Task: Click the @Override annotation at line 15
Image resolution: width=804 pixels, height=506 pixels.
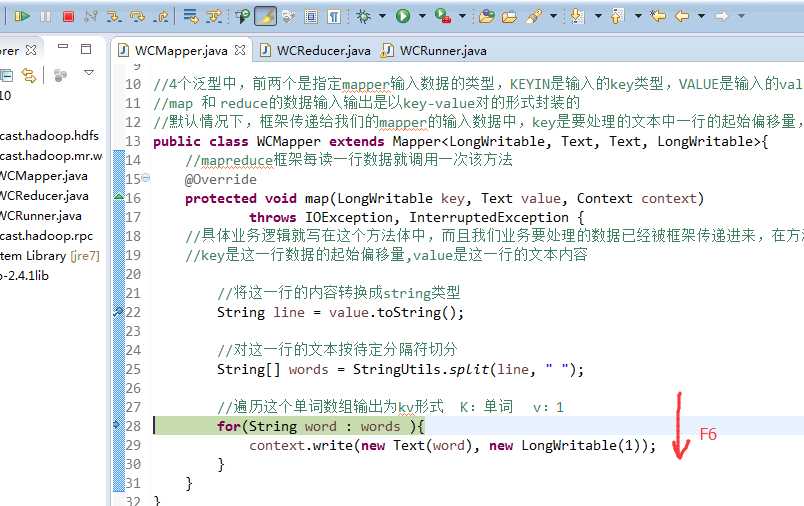Action: click(x=220, y=179)
